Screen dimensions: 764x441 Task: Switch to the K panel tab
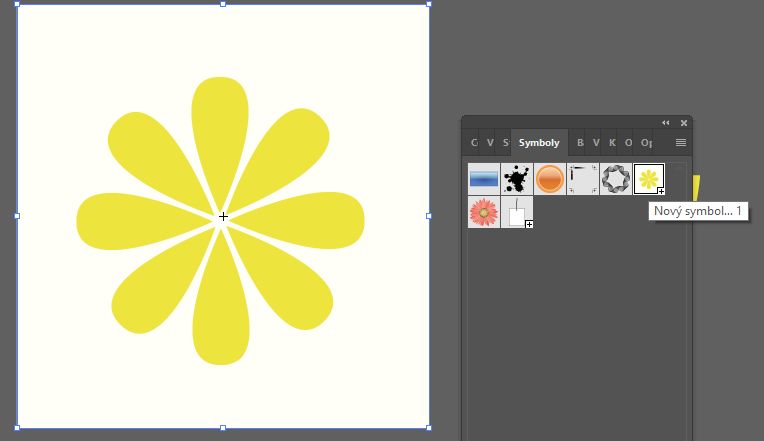pos(612,143)
